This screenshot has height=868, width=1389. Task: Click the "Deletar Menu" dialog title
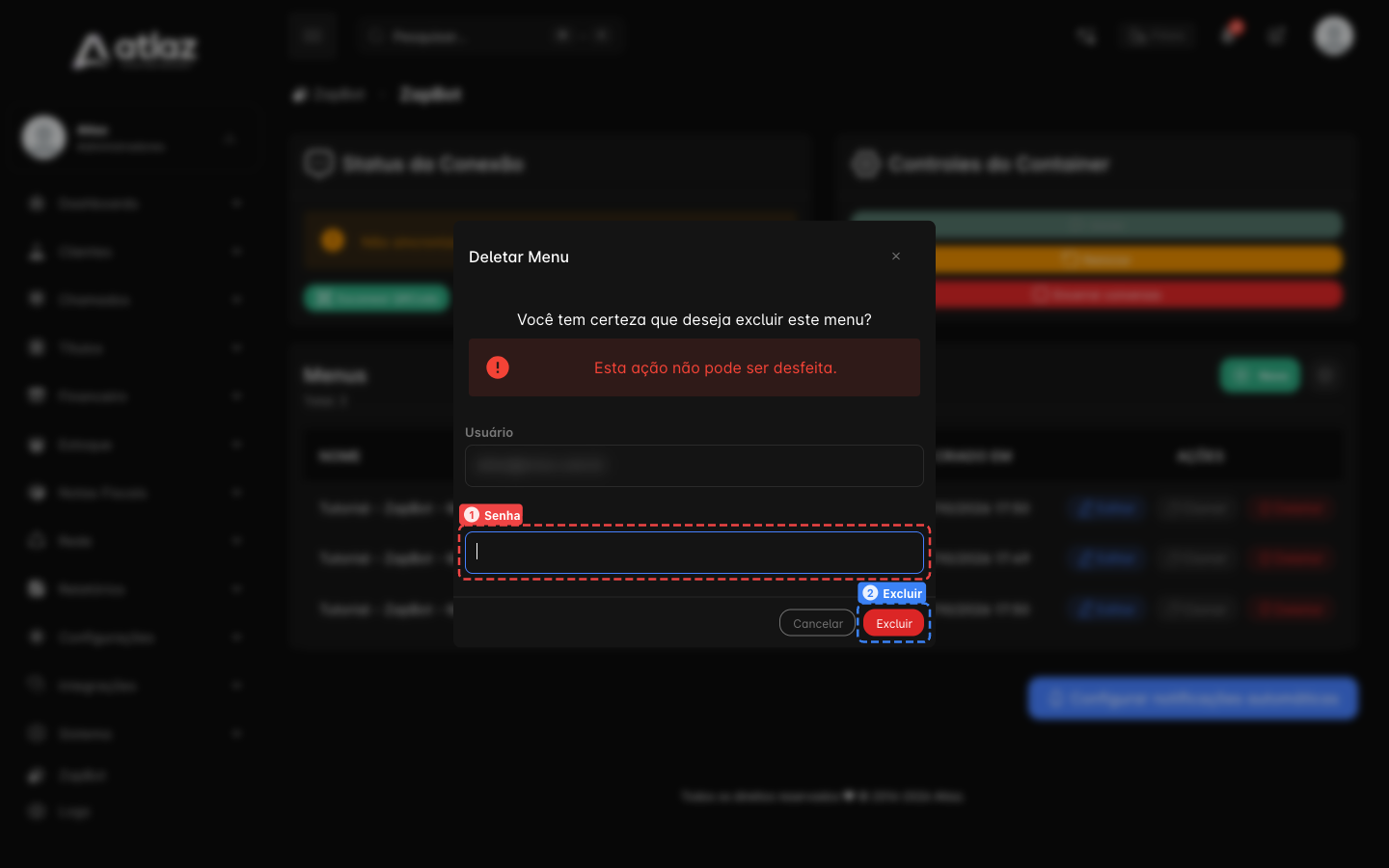(x=519, y=257)
